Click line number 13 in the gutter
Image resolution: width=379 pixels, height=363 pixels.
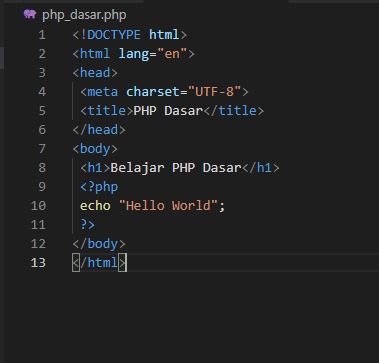pos(38,263)
